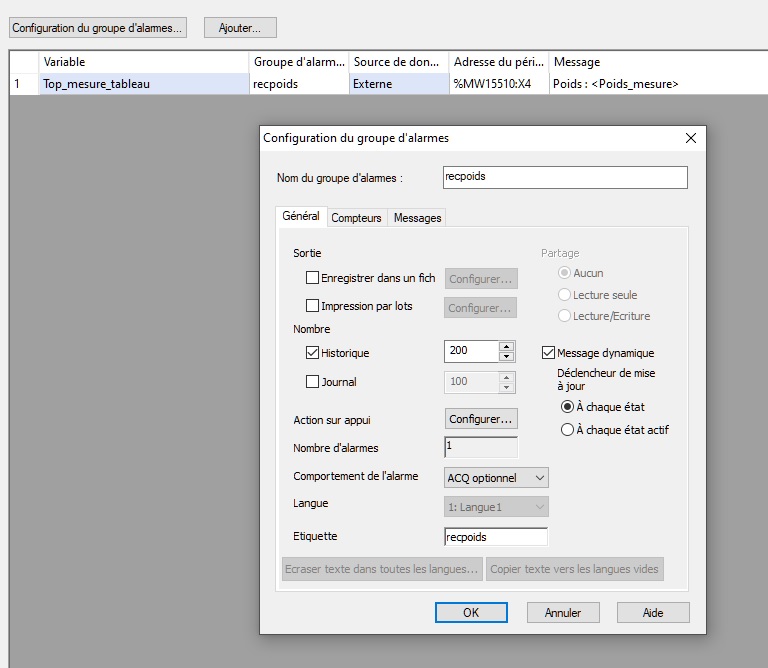768x668 pixels.
Task: Decrease the Historique count with down arrow
Action: point(506,356)
